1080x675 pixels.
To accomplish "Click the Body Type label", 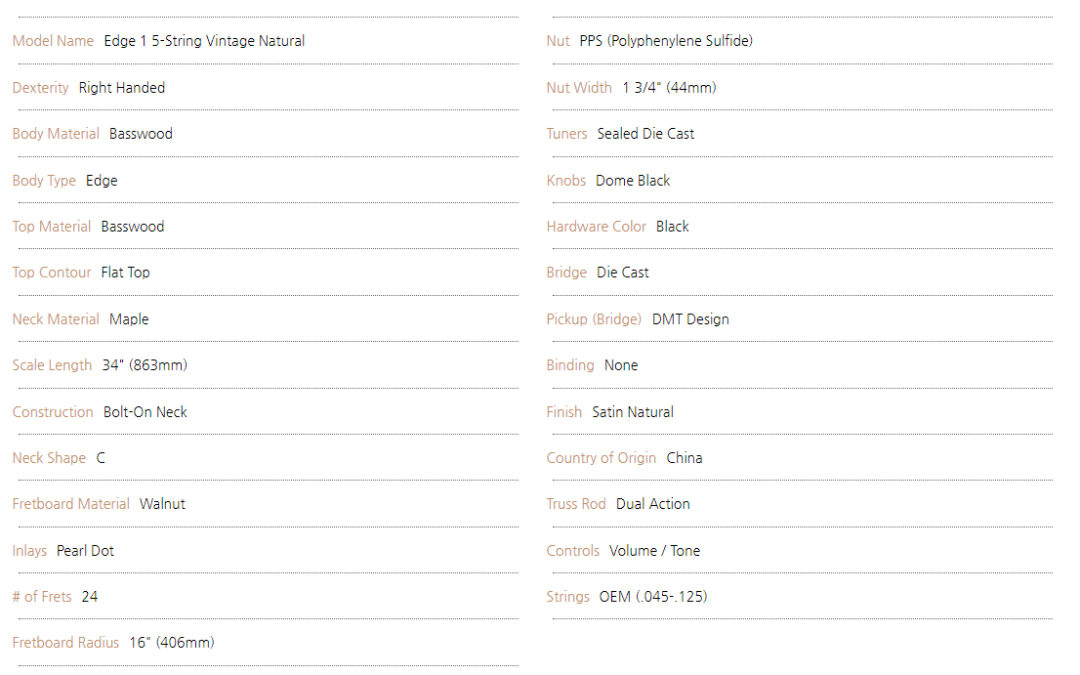I will [44, 180].
